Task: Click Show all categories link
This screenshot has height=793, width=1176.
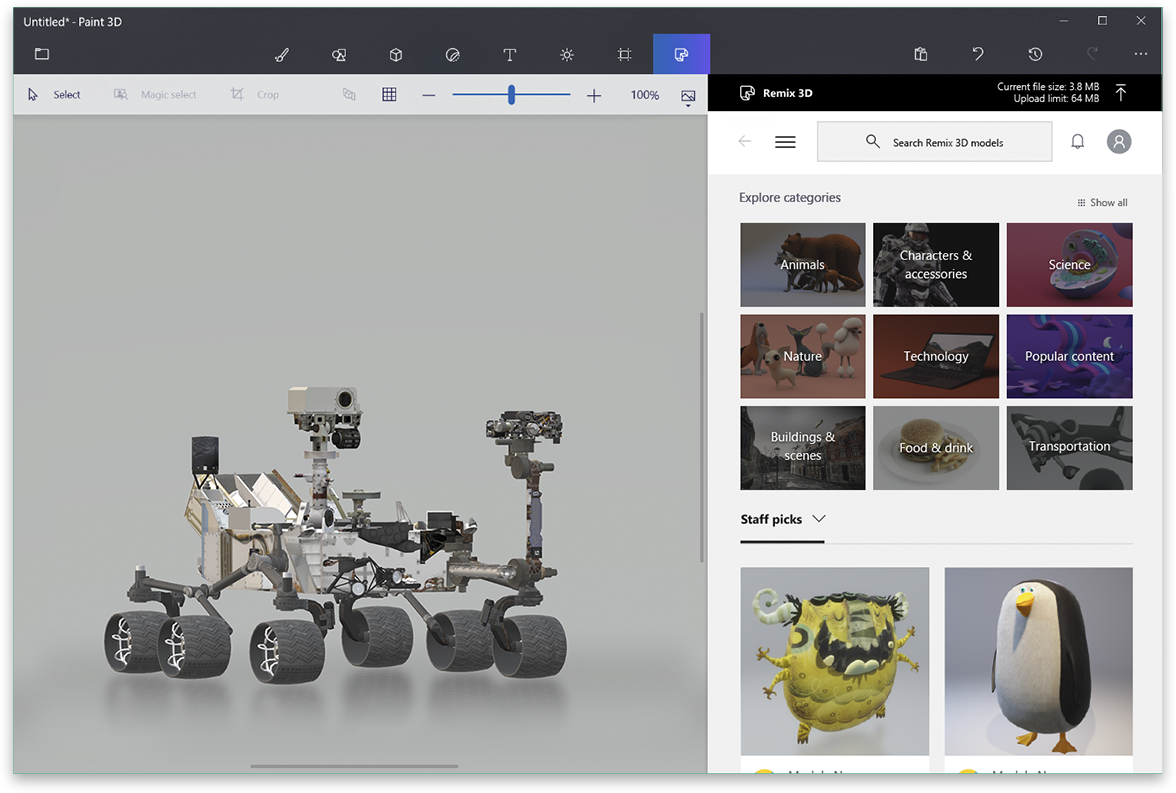Action: coord(1102,203)
